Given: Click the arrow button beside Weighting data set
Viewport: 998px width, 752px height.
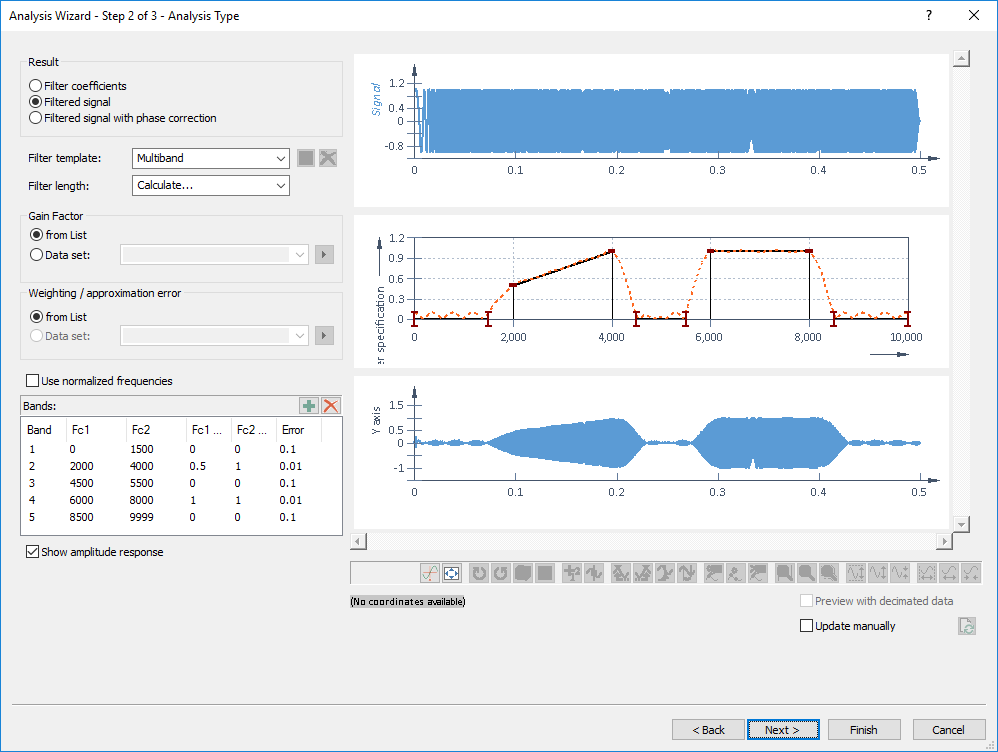Looking at the screenshot, I should tap(325, 336).
